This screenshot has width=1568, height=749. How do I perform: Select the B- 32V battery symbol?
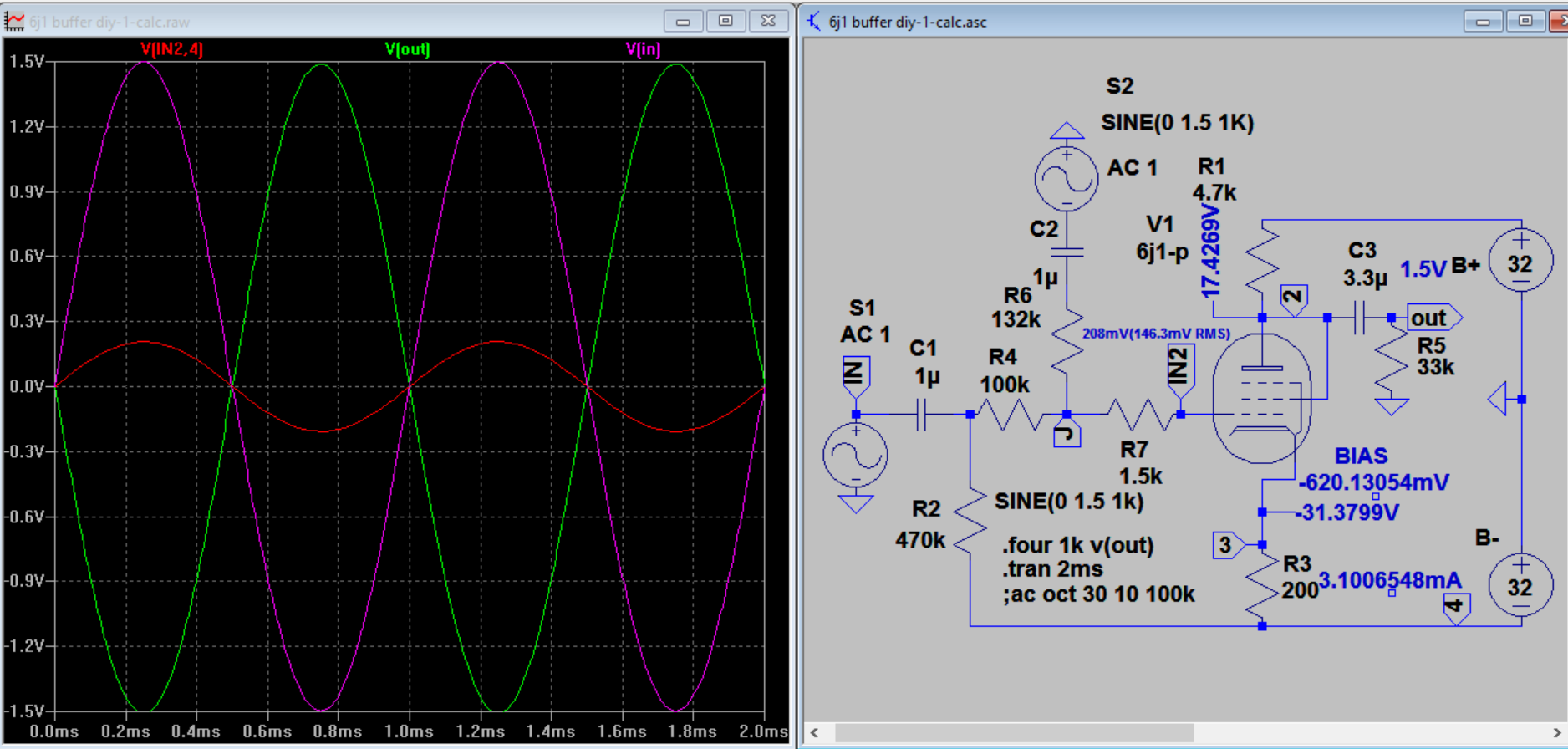click(1521, 585)
